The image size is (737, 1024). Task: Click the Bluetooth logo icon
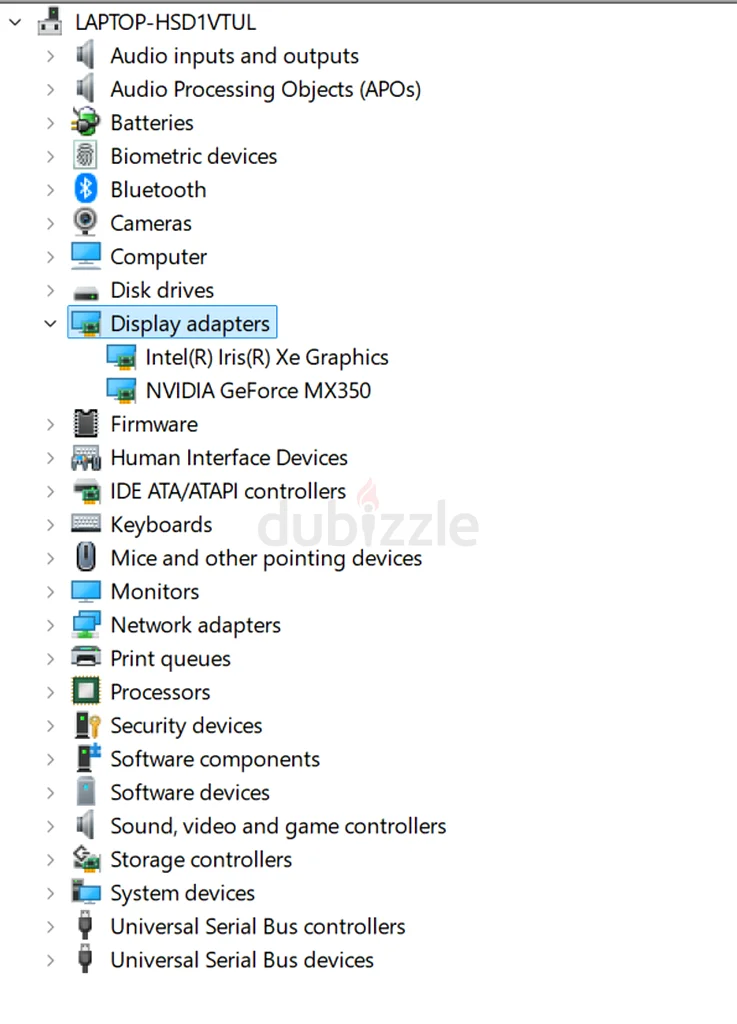pos(86,189)
